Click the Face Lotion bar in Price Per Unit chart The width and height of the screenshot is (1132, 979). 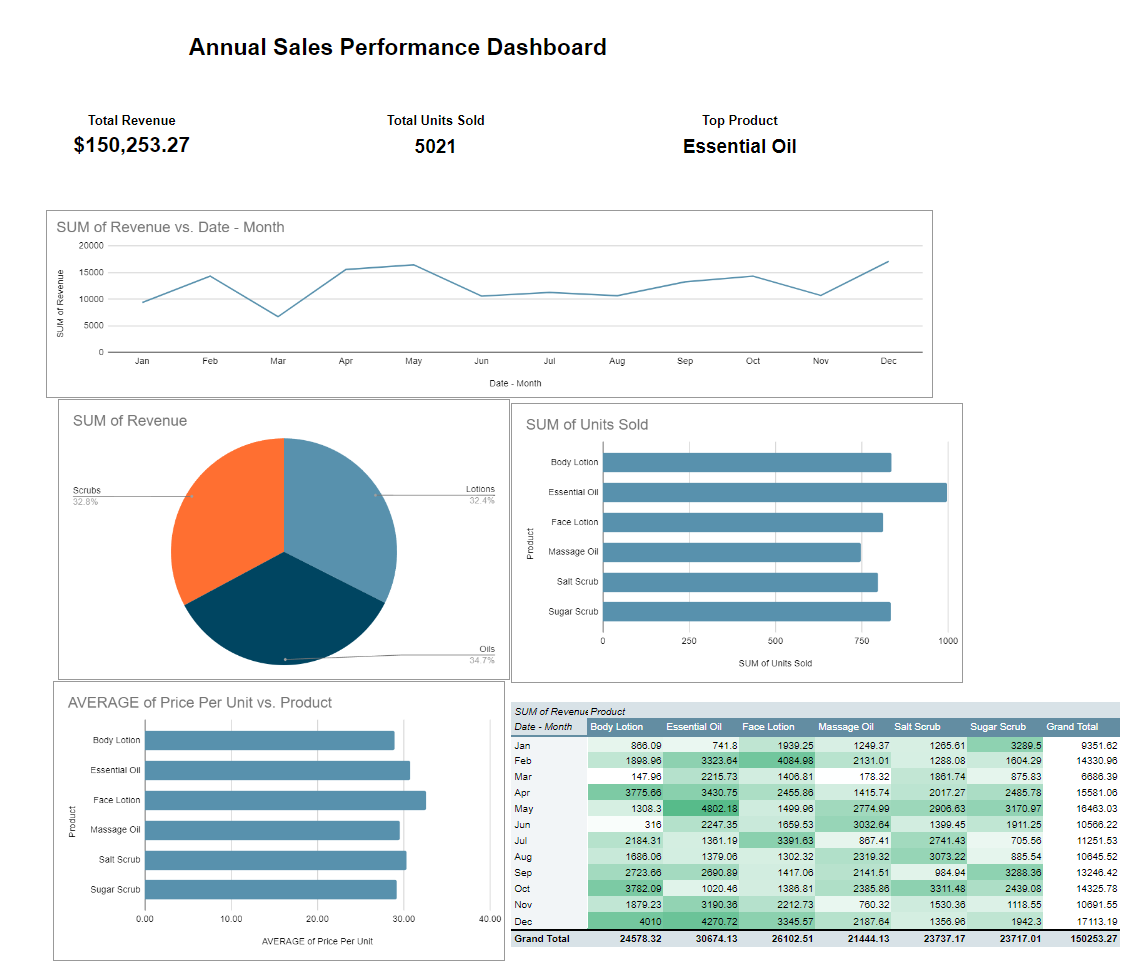coord(285,800)
